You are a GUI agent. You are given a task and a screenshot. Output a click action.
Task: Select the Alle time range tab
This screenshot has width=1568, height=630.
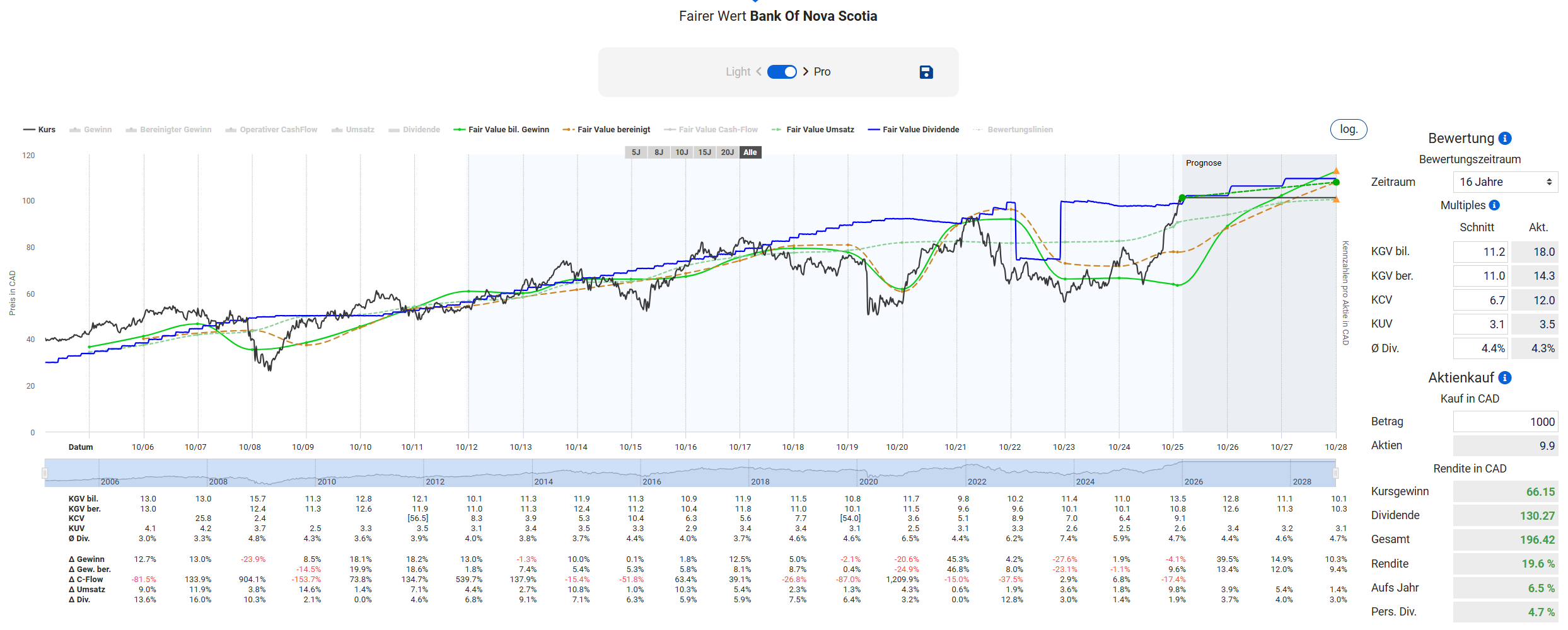[750, 152]
